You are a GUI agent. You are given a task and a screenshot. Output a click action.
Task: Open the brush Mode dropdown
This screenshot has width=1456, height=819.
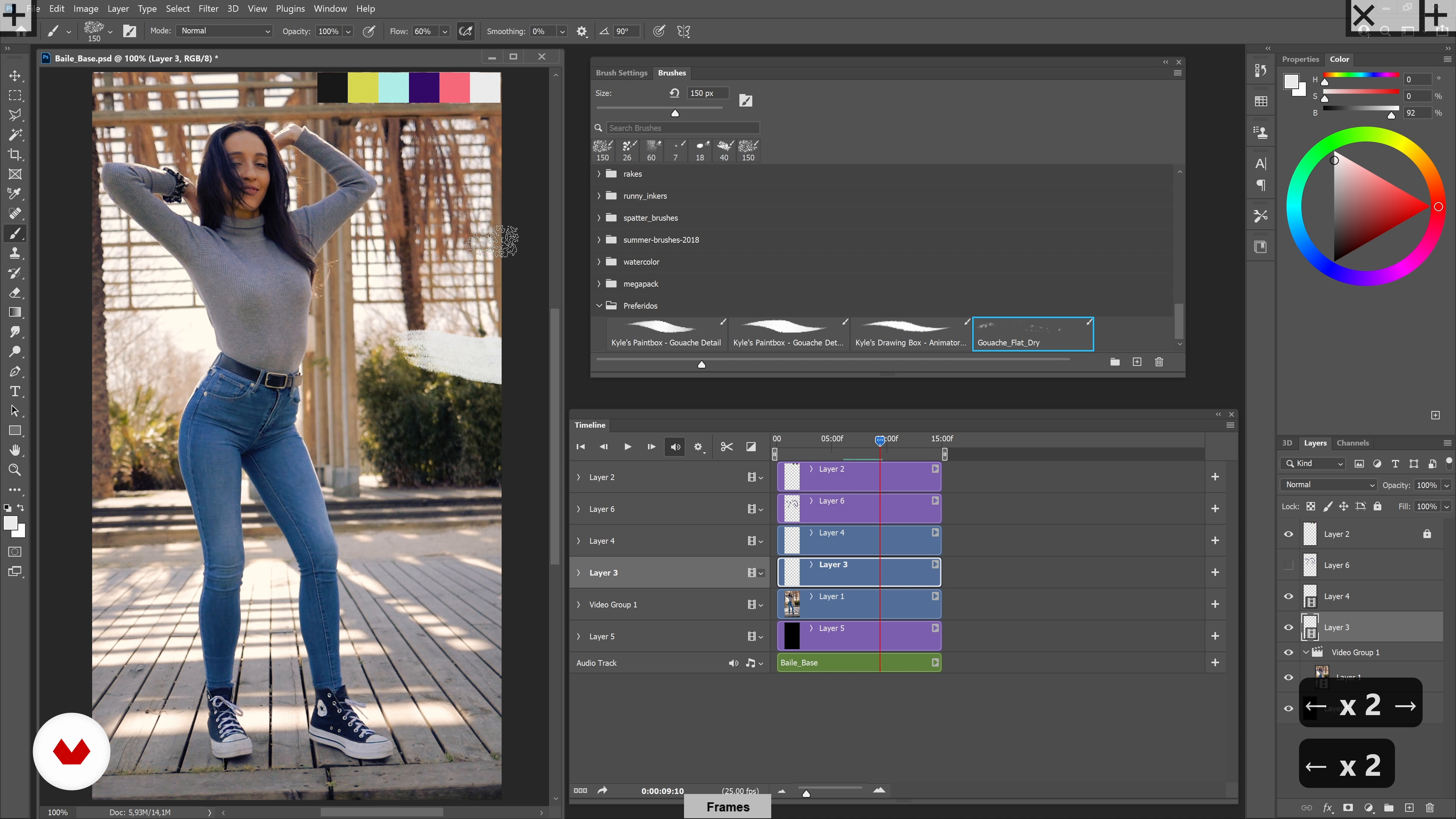pos(225,31)
